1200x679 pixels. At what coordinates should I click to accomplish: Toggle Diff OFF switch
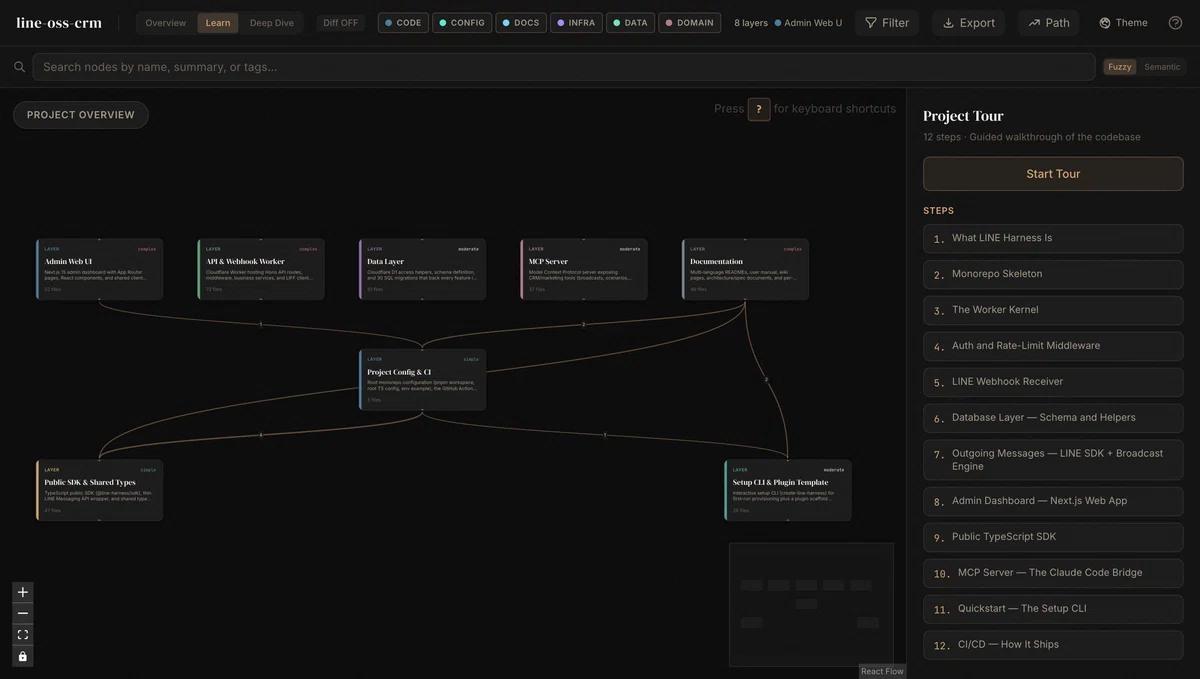click(341, 23)
